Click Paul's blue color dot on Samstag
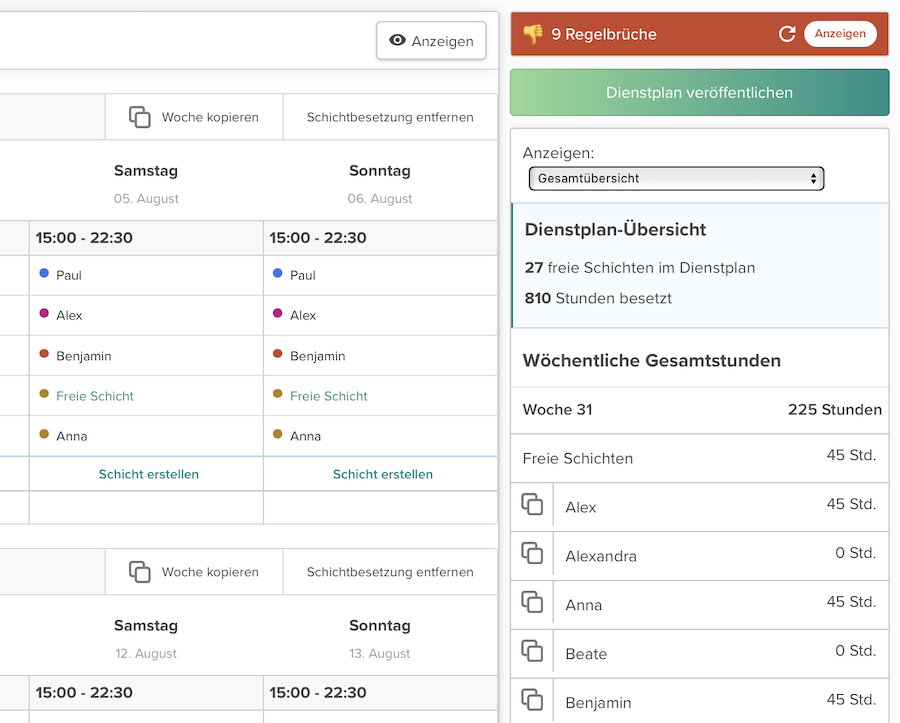This screenshot has height=723, width=900. (x=44, y=273)
